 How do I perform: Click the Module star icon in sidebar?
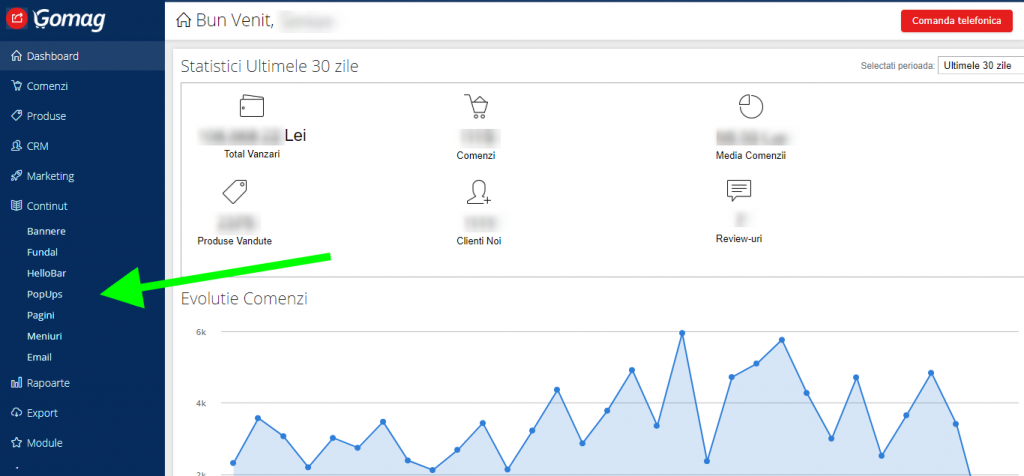(17, 443)
